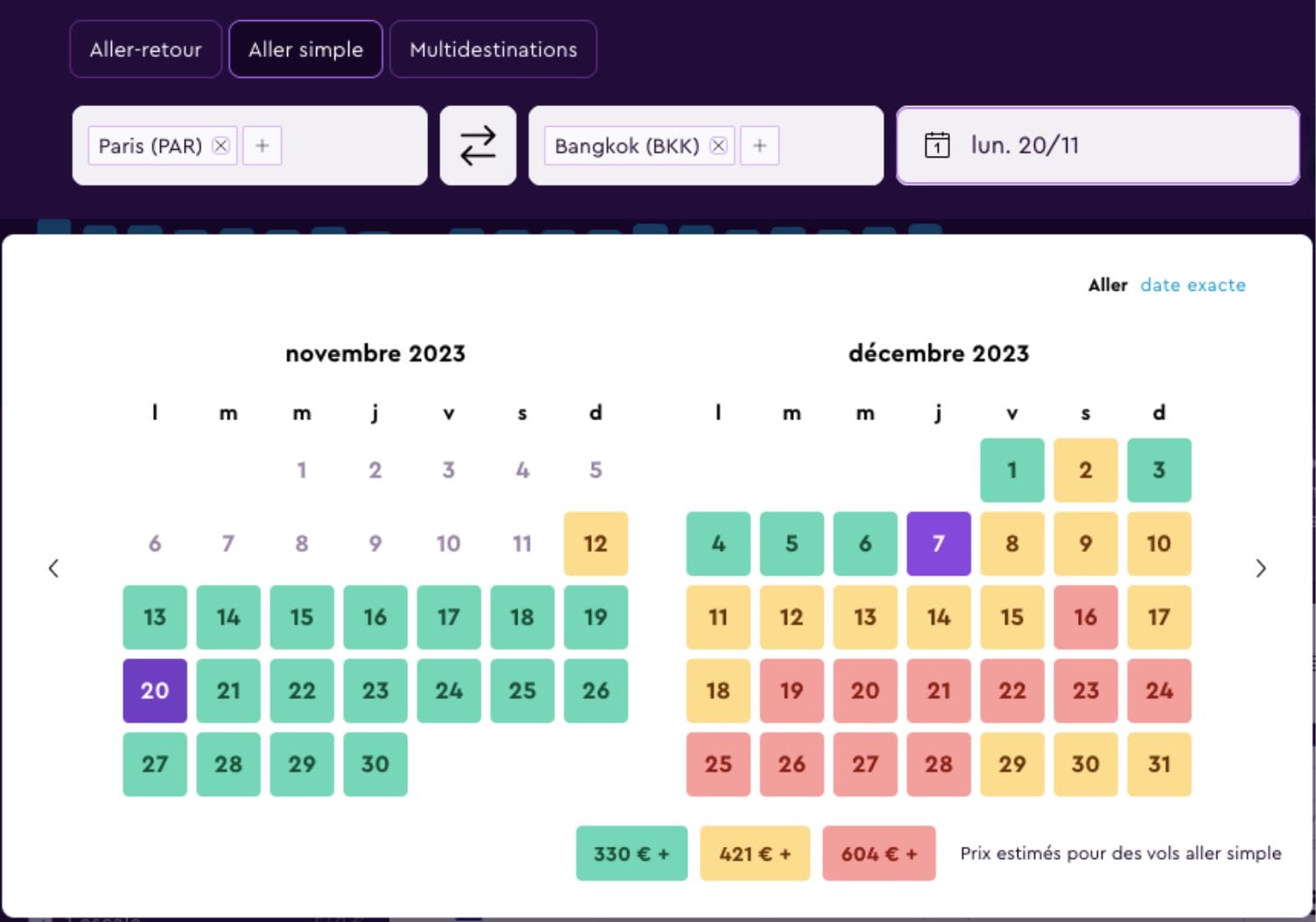
Task: Remove Bangkok (BKK) using its X icon
Action: click(x=718, y=145)
